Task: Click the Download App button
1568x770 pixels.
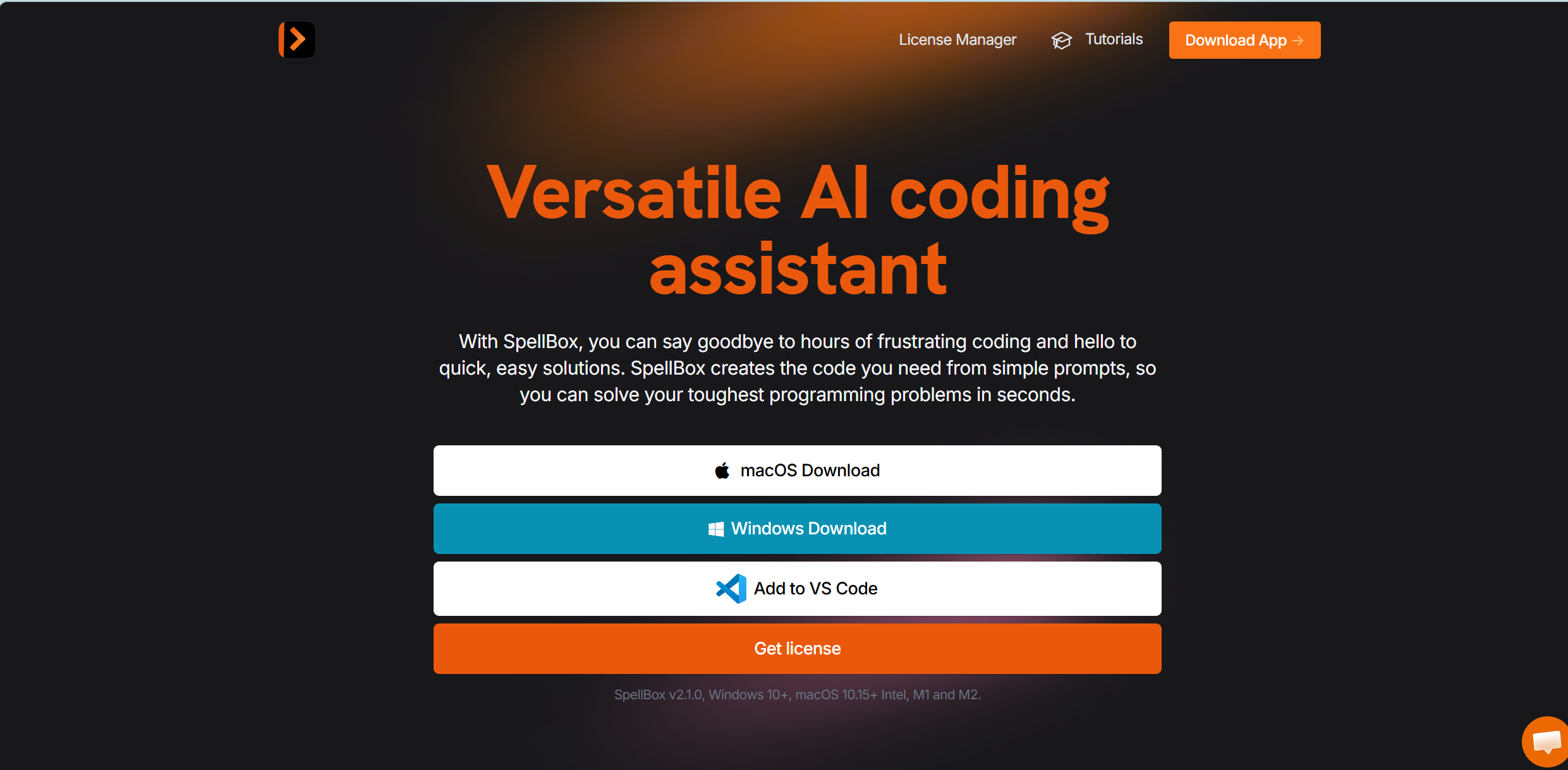Action: coord(1244,40)
